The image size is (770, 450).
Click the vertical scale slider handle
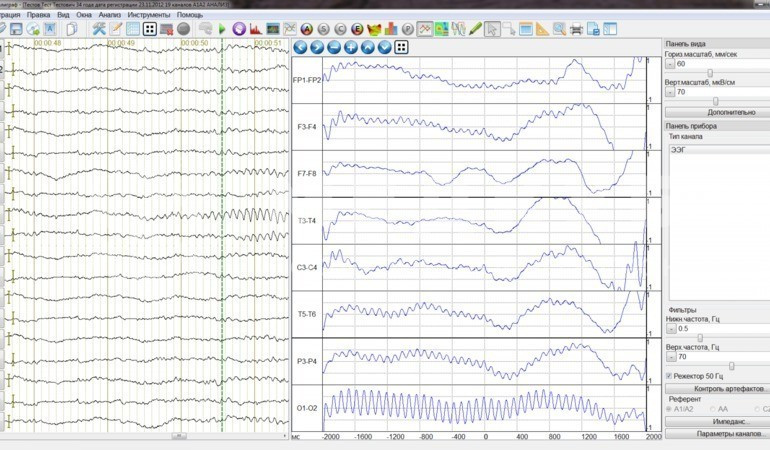715,101
